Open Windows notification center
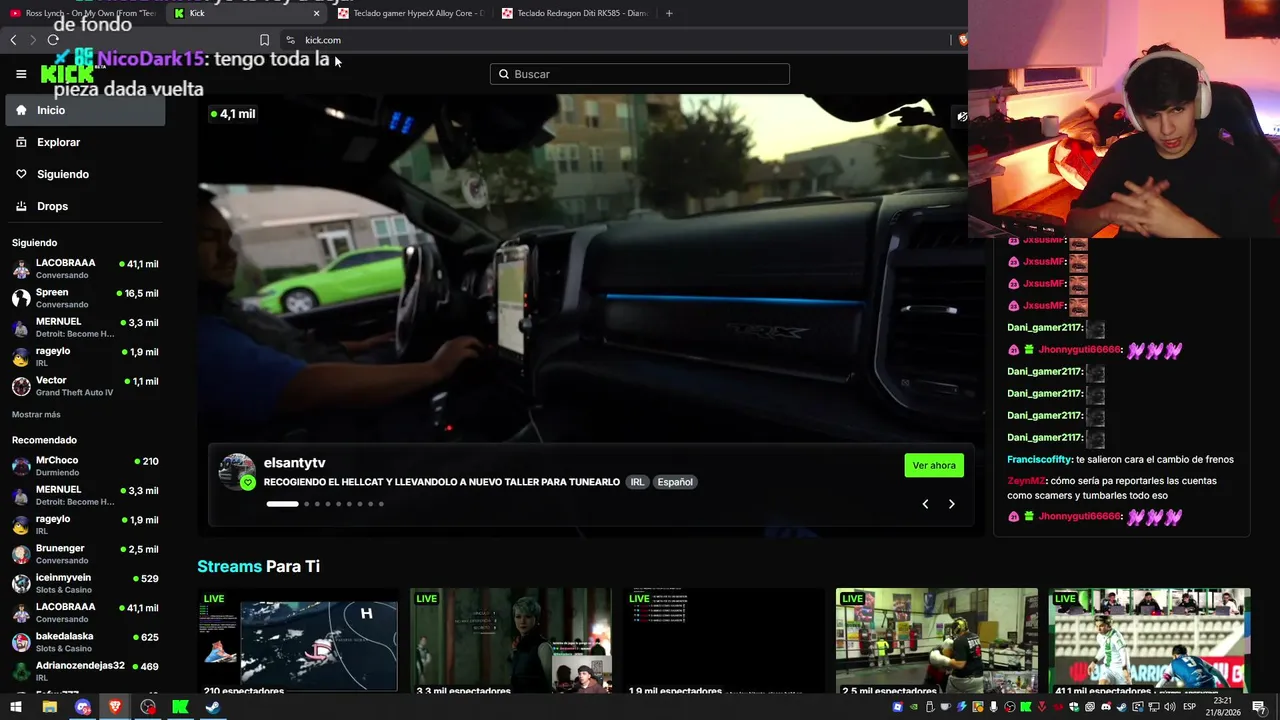 click(x=1259, y=707)
